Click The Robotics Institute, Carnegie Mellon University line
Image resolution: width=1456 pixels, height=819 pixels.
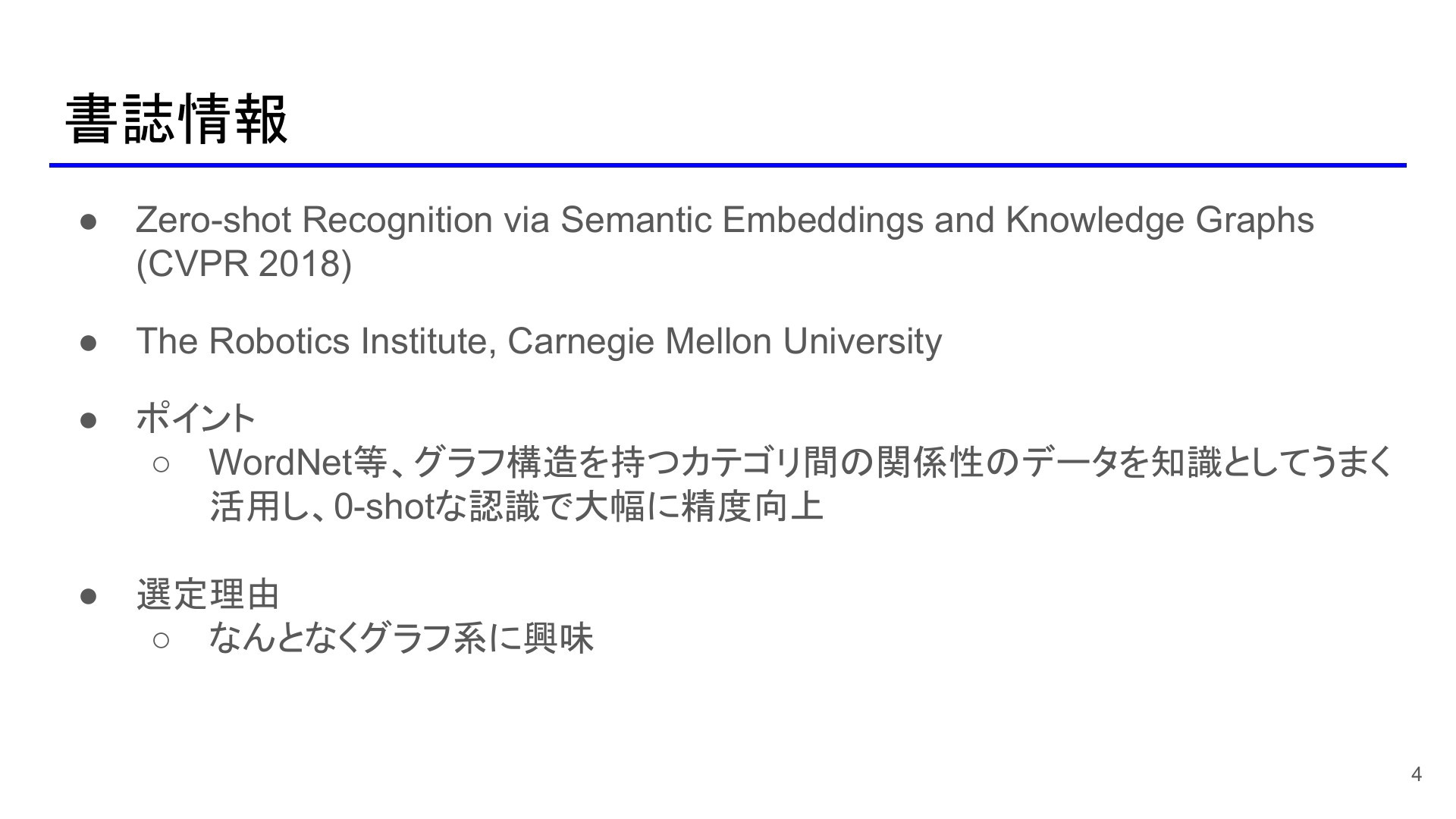point(538,341)
